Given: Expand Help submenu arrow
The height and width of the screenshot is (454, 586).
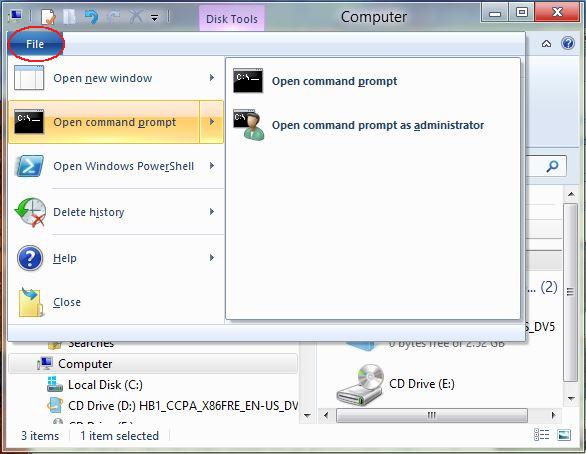Looking at the screenshot, I should [x=212, y=257].
